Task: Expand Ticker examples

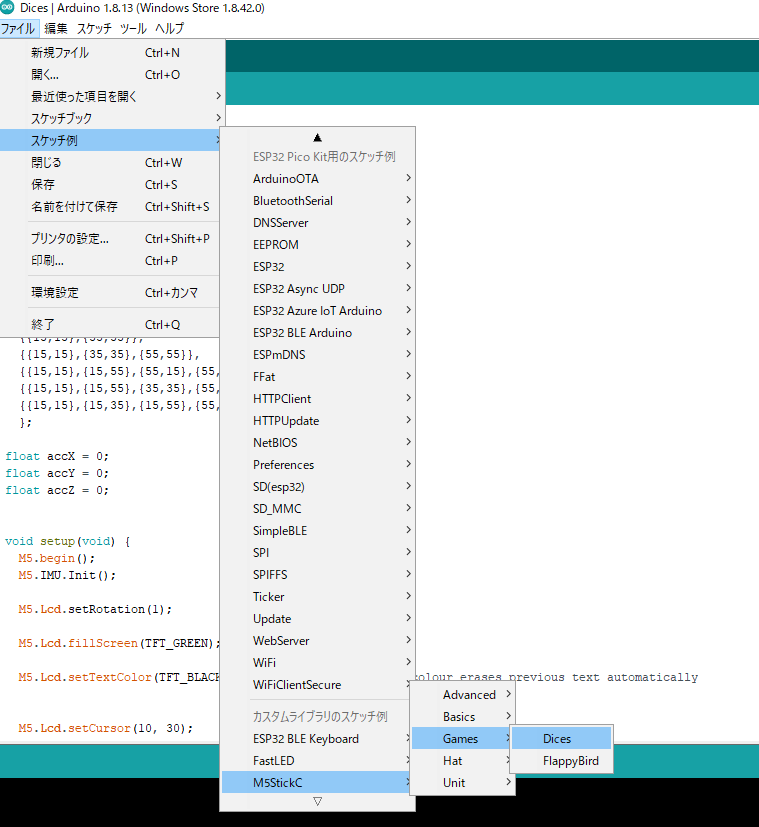Action: tap(318, 597)
